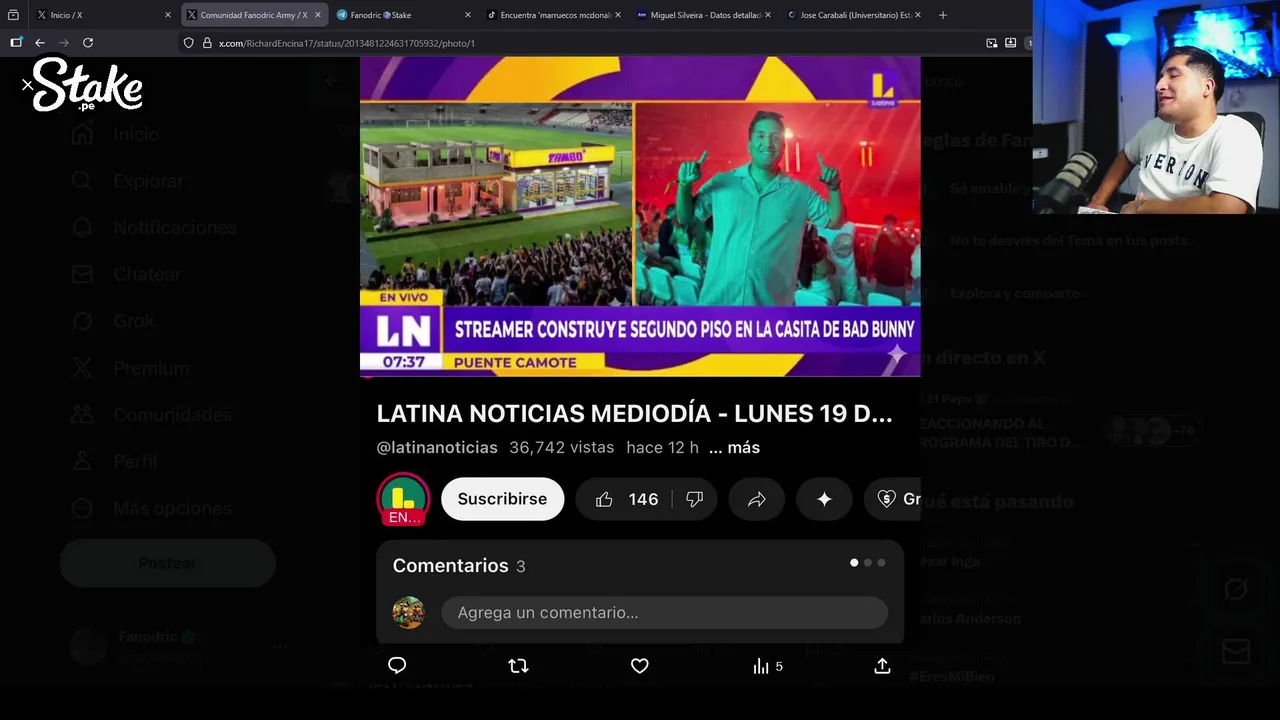Show tracking protection shield info
The width and height of the screenshot is (1280, 720).
click(188, 43)
